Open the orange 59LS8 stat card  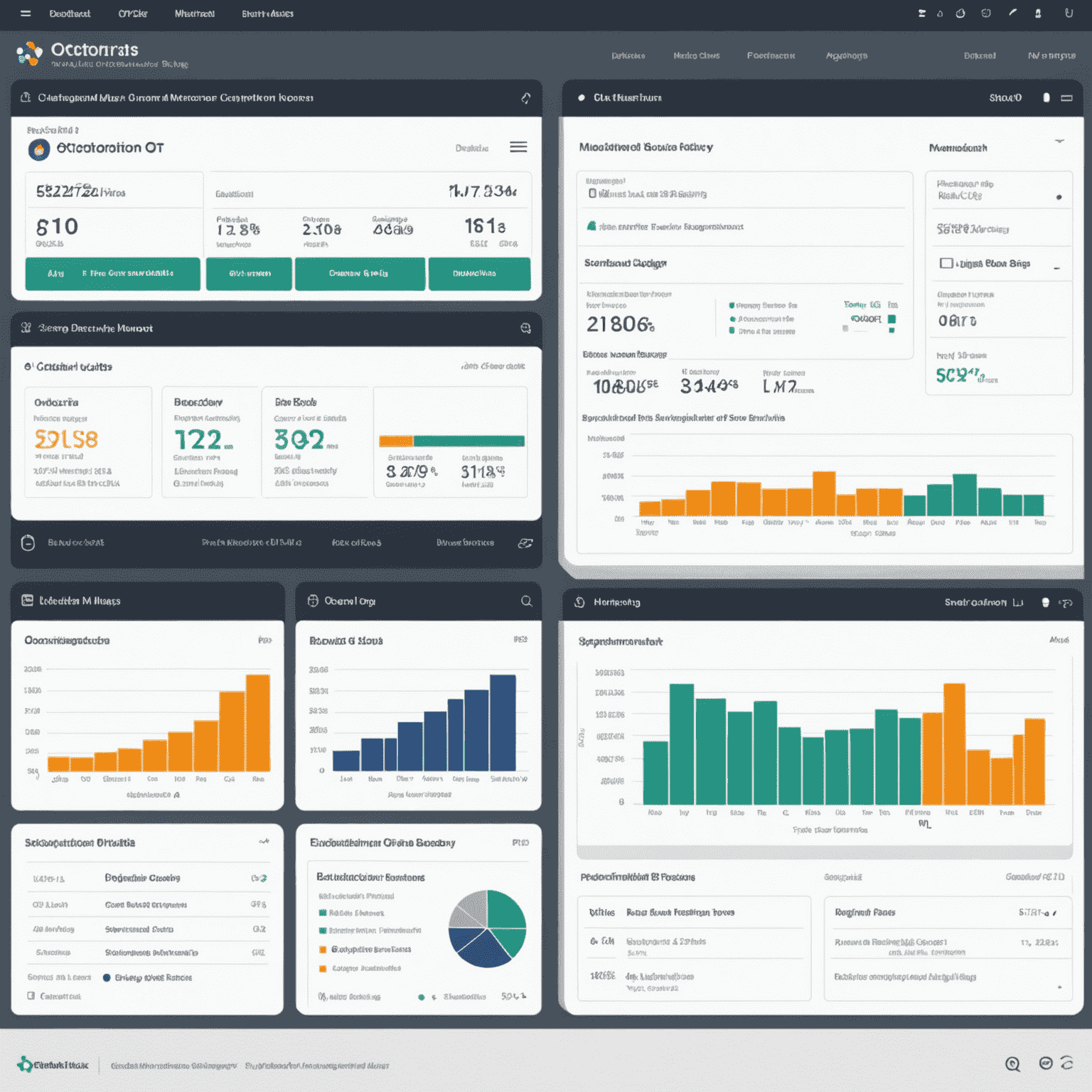point(88,441)
